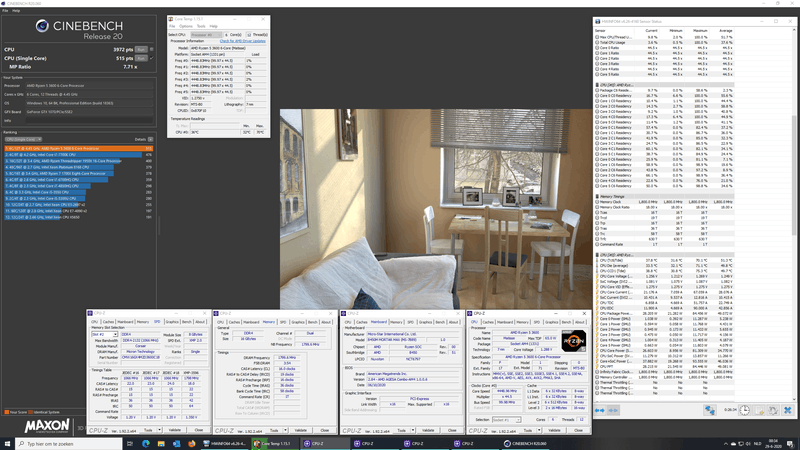The width and height of the screenshot is (800, 450).
Task: Select the Threadripper 1950X ranking row
Action: click(79, 161)
